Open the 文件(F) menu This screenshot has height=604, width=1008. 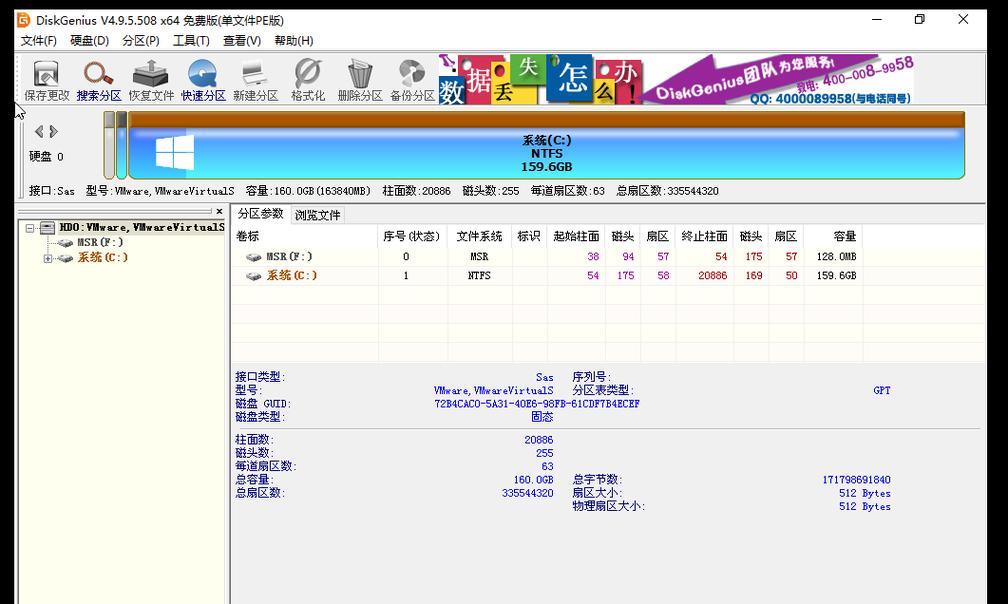(39, 40)
